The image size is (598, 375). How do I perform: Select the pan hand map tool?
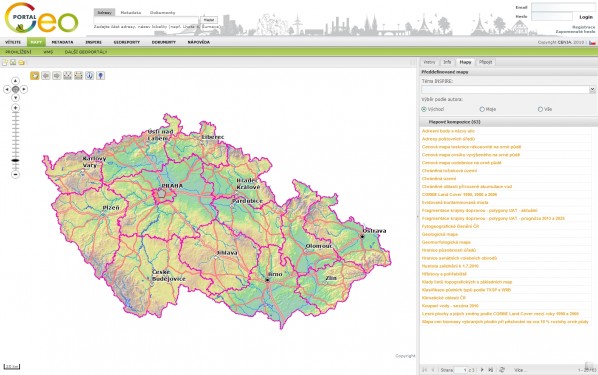click(x=35, y=76)
